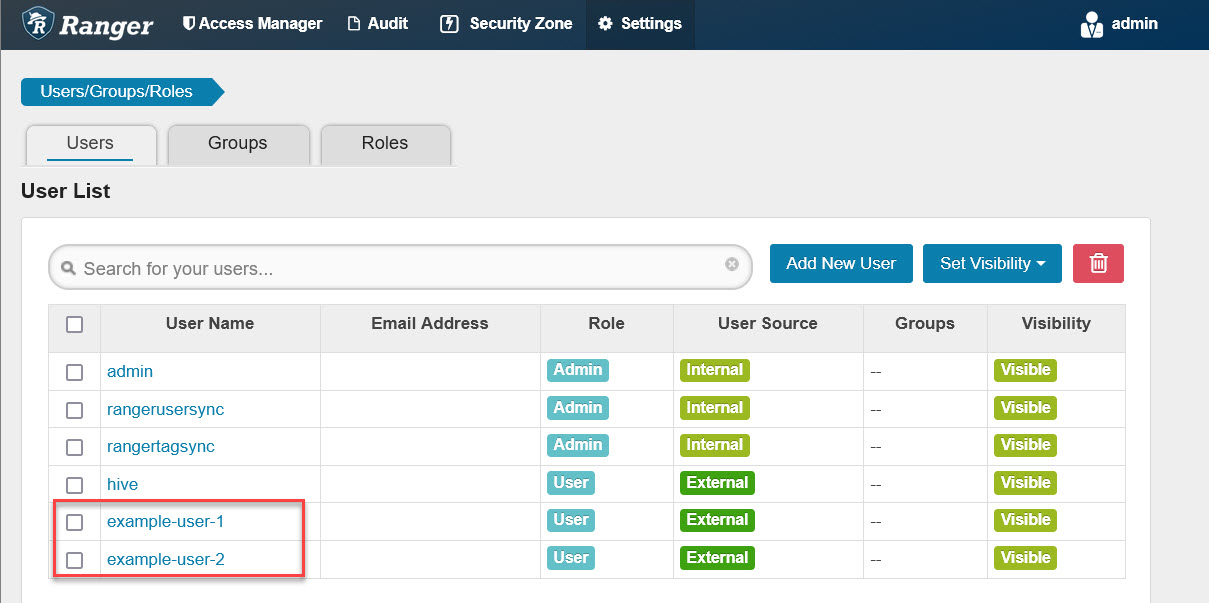Switch to the Groups tab
This screenshot has width=1209, height=603.
tap(238, 143)
